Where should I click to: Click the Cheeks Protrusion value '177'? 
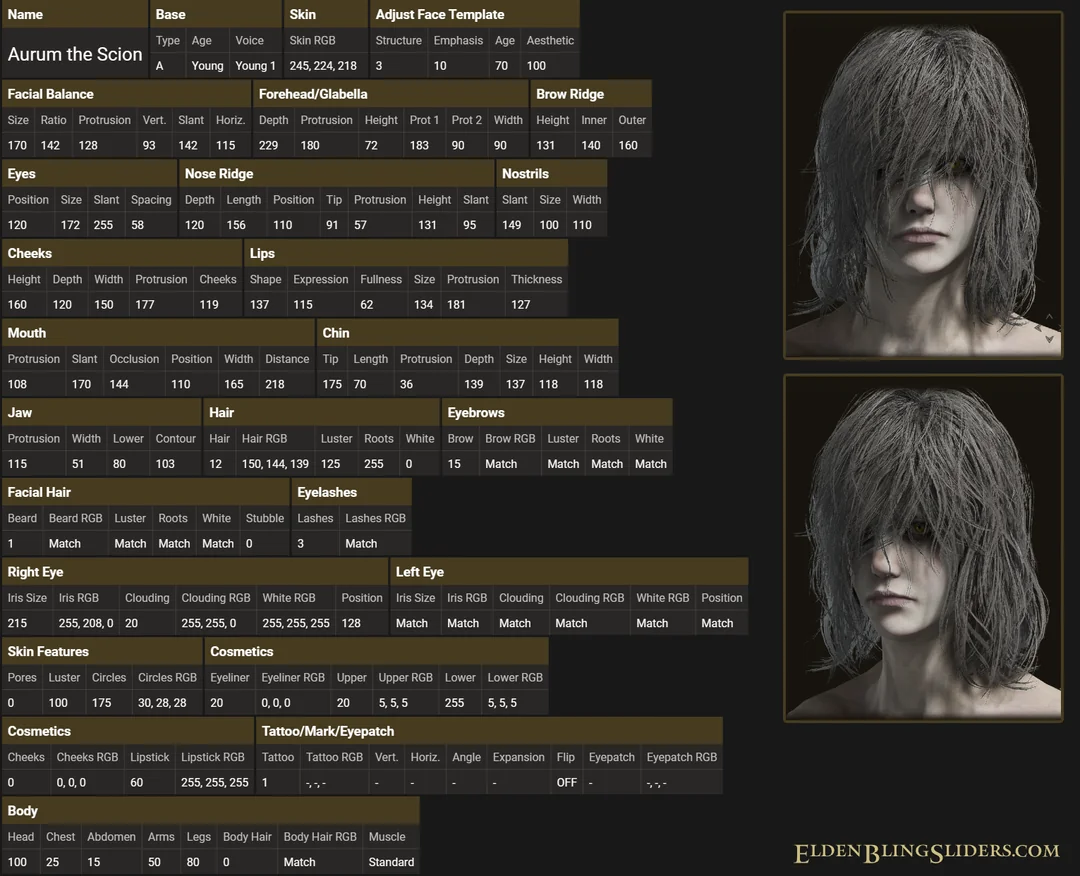[145, 304]
